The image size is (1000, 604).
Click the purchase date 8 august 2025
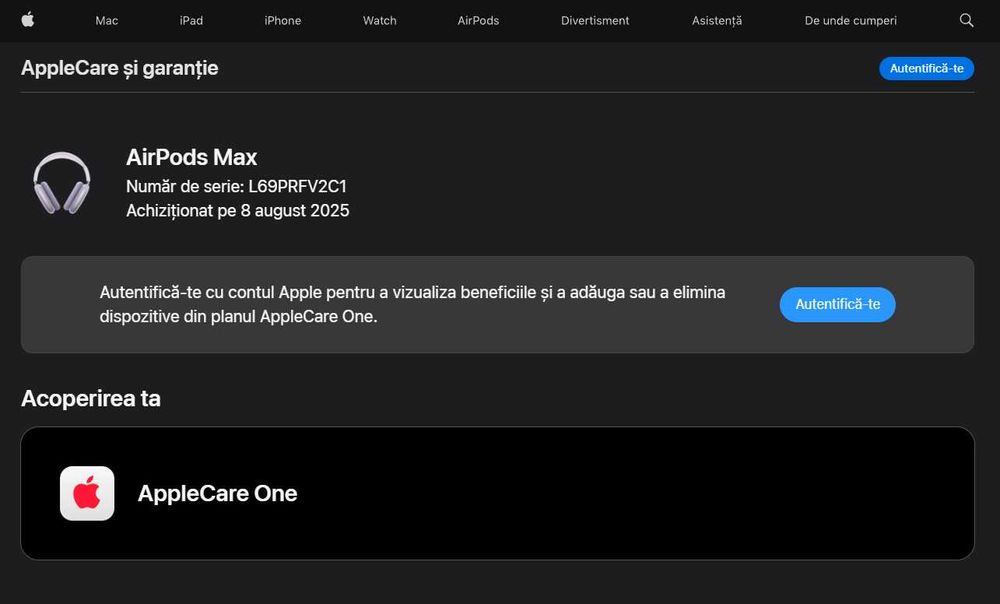click(x=295, y=211)
